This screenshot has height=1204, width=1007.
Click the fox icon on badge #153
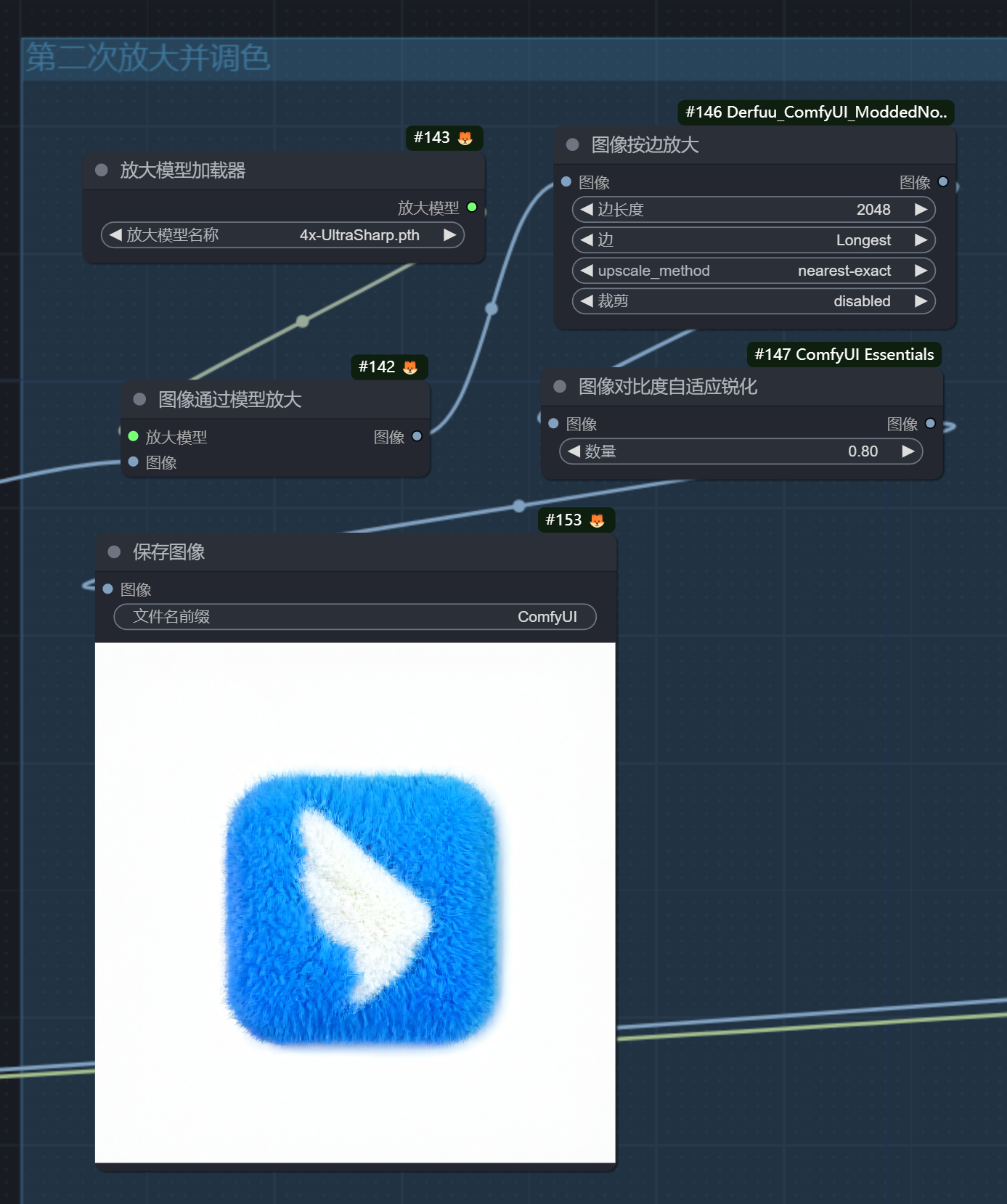598,520
